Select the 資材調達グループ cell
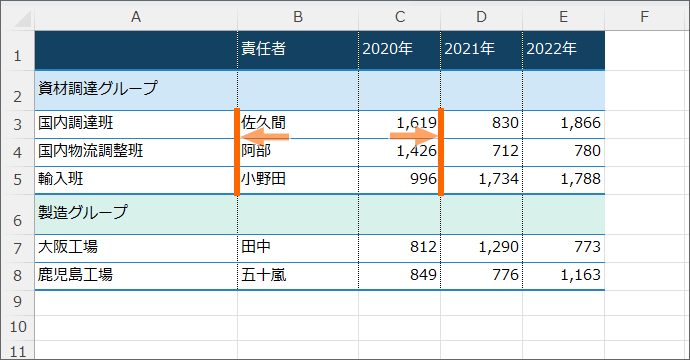 coord(136,91)
